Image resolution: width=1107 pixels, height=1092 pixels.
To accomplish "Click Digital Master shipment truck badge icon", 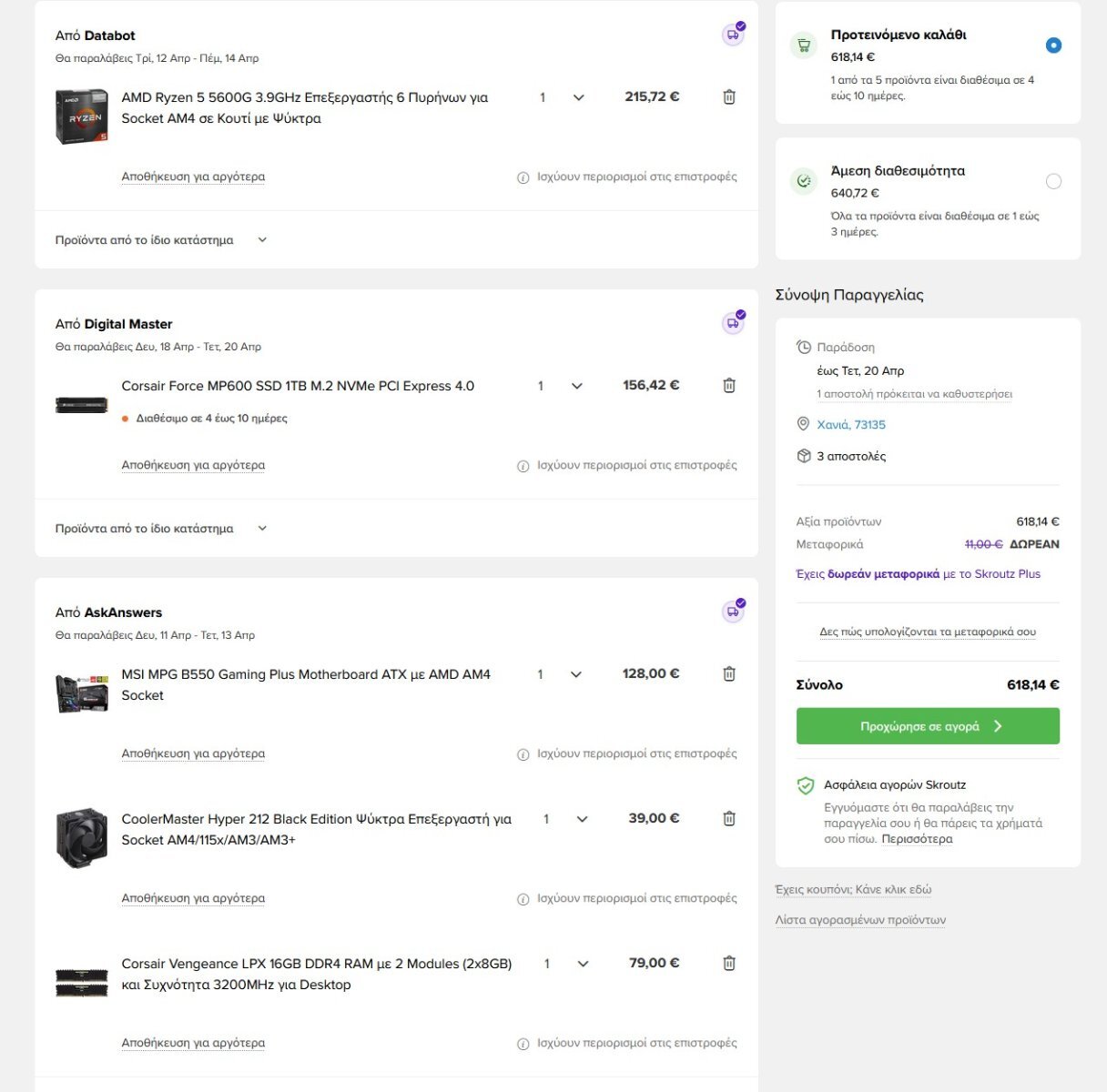I will (733, 323).
